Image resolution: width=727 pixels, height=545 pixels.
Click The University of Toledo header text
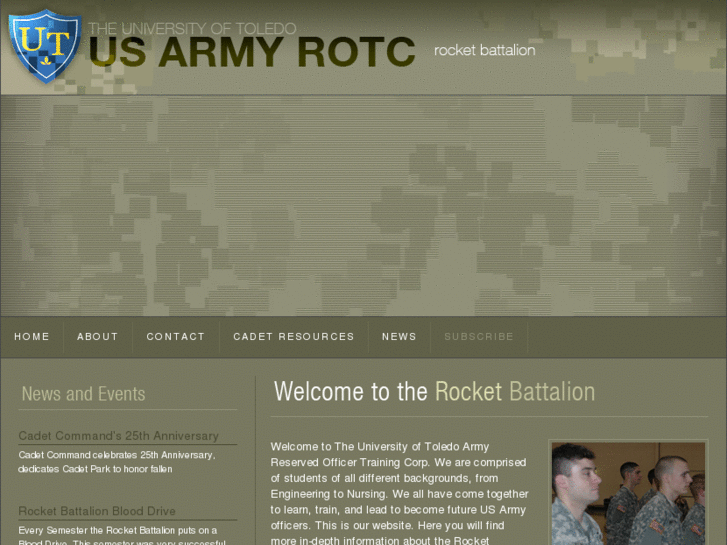pos(192,29)
